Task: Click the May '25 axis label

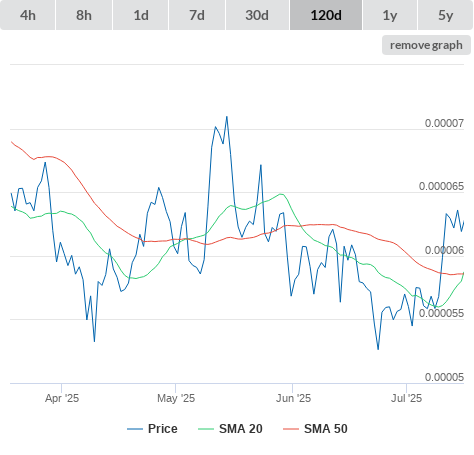Action: pos(176,398)
